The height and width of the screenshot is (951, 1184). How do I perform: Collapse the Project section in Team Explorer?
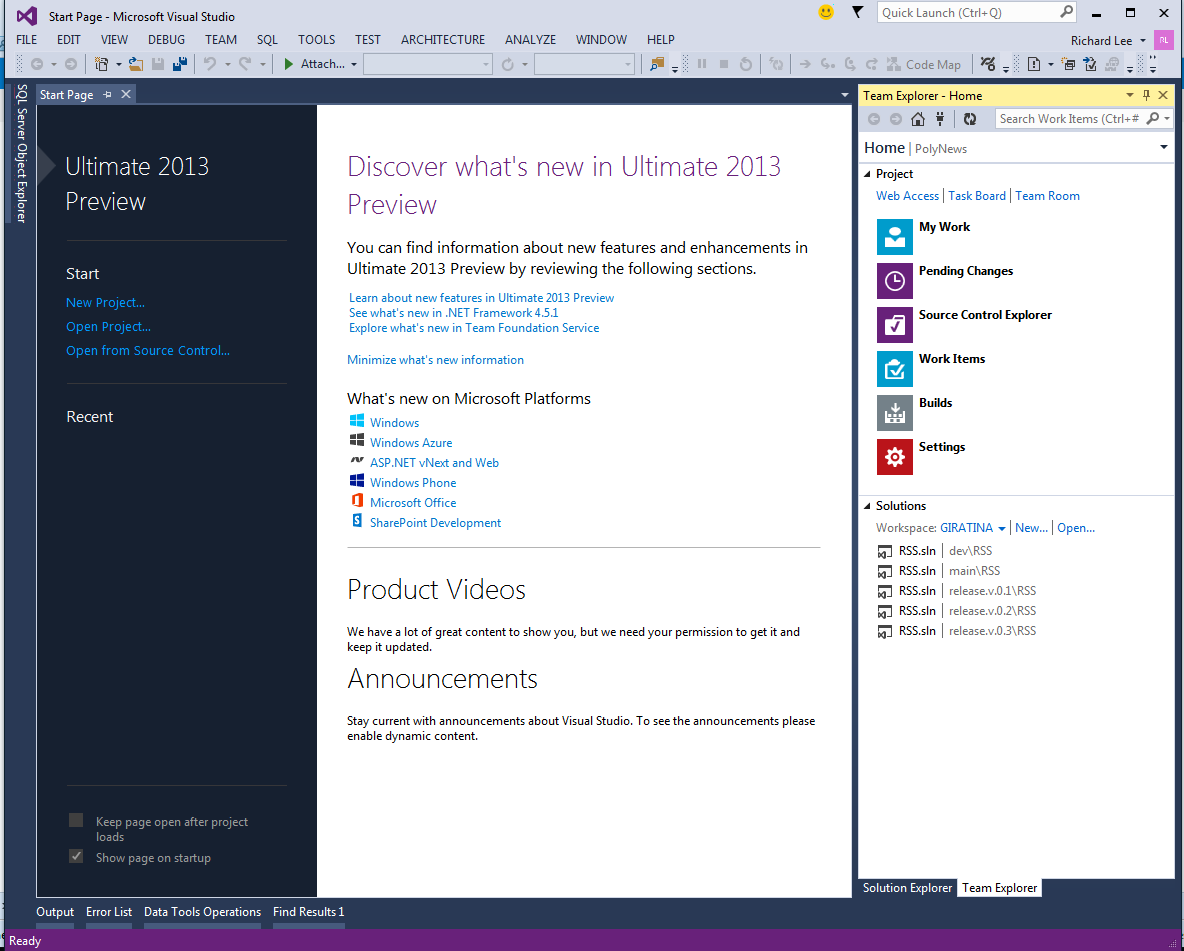coord(868,174)
